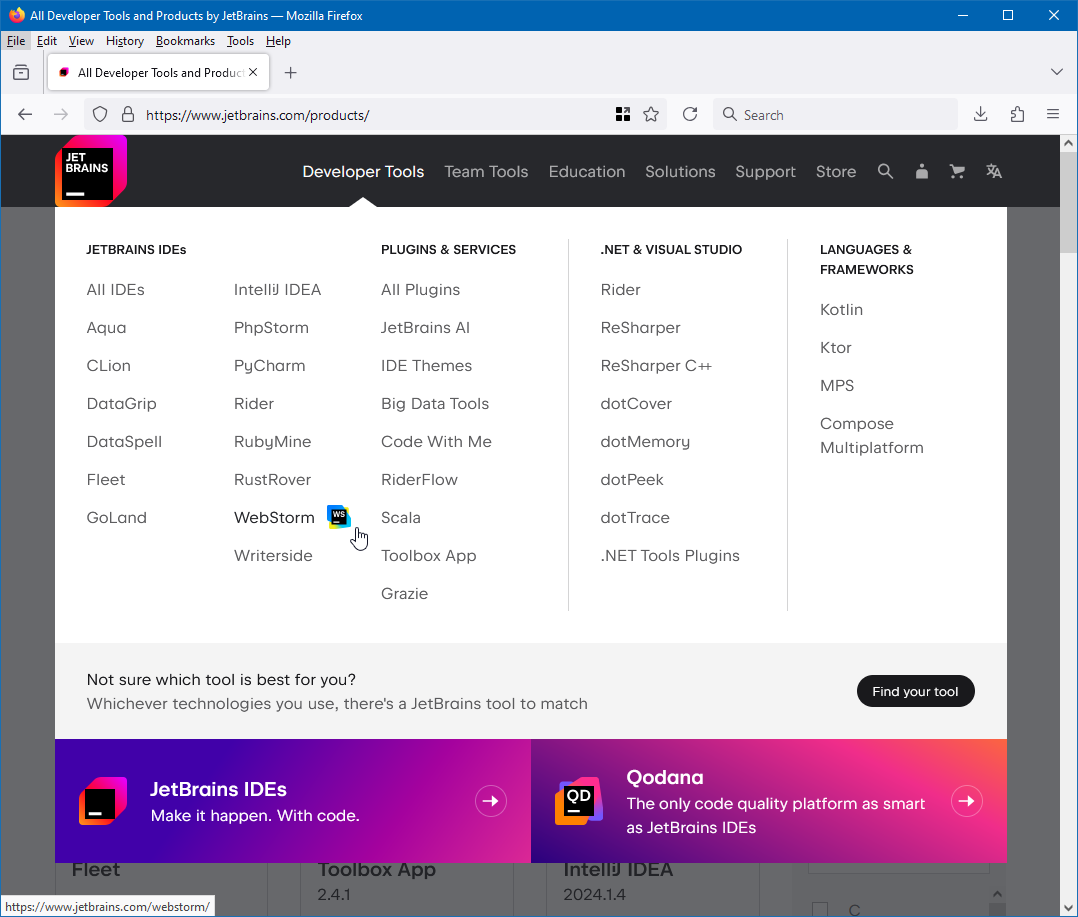1078x917 pixels.
Task: Expand the Solutions navigation menu
Action: click(679, 171)
